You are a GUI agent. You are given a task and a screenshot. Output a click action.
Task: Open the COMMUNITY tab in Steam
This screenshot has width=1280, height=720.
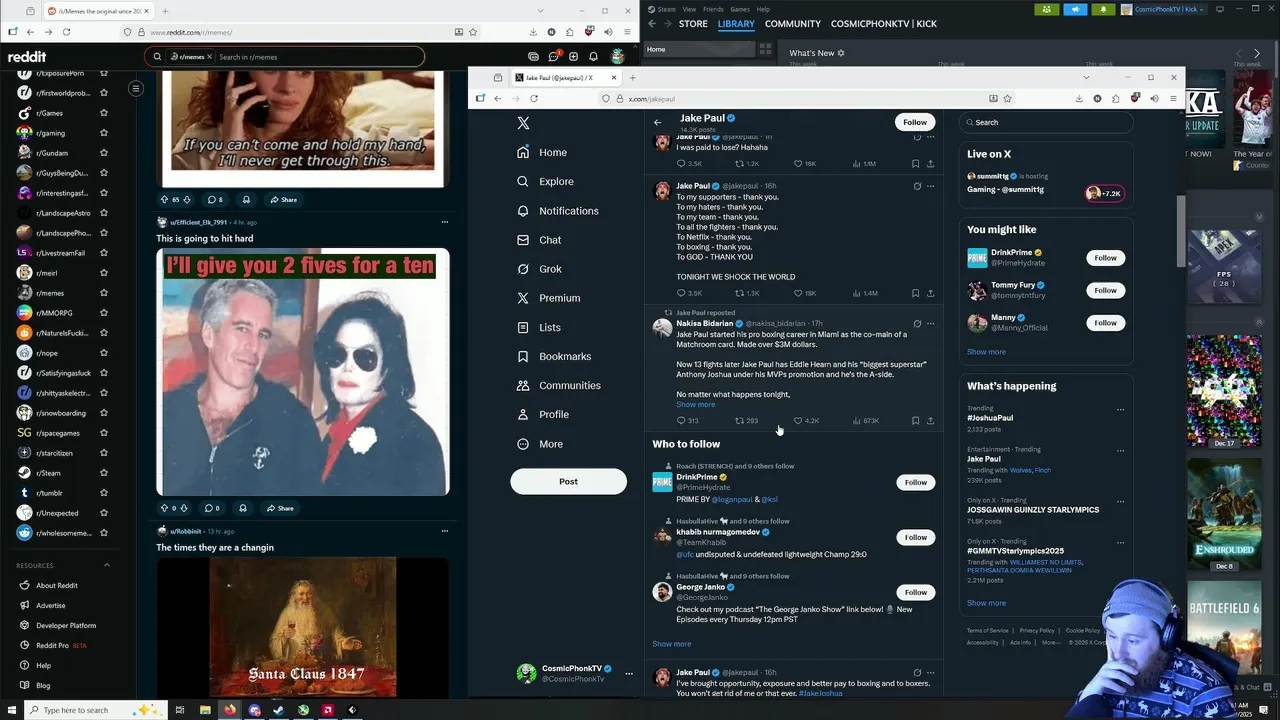tap(793, 24)
